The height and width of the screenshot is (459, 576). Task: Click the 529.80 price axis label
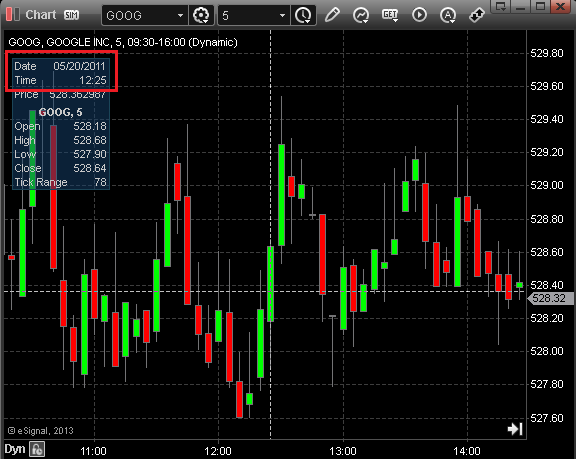tap(547, 53)
